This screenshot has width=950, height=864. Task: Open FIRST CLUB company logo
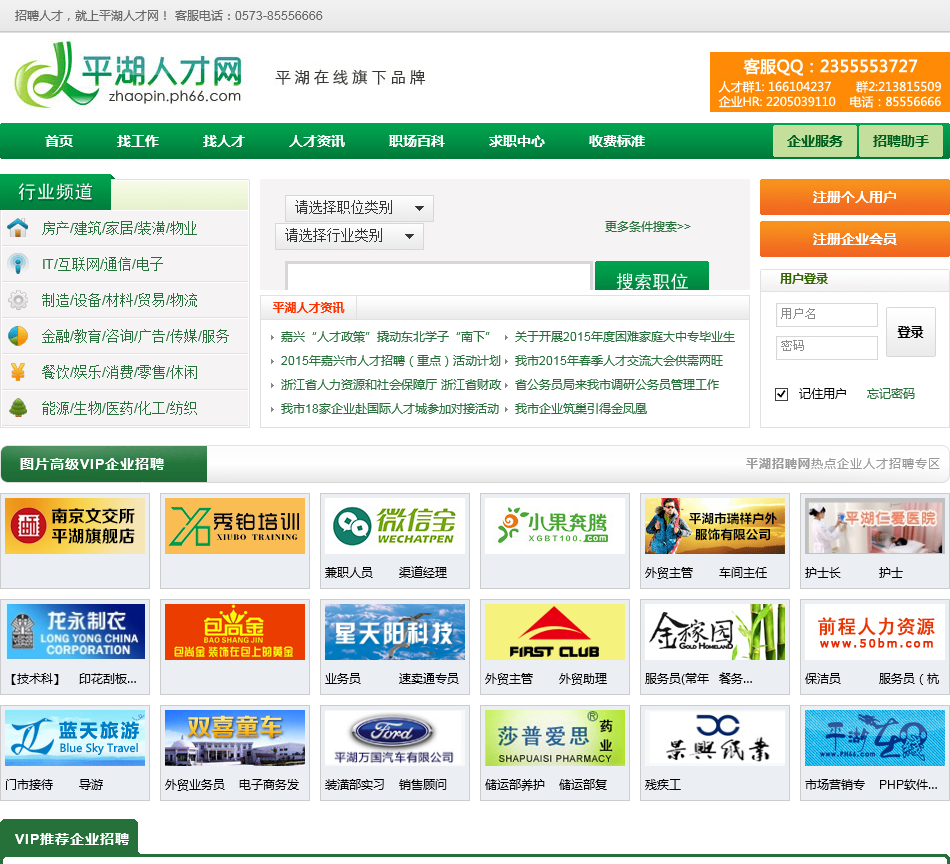tap(555, 631)
